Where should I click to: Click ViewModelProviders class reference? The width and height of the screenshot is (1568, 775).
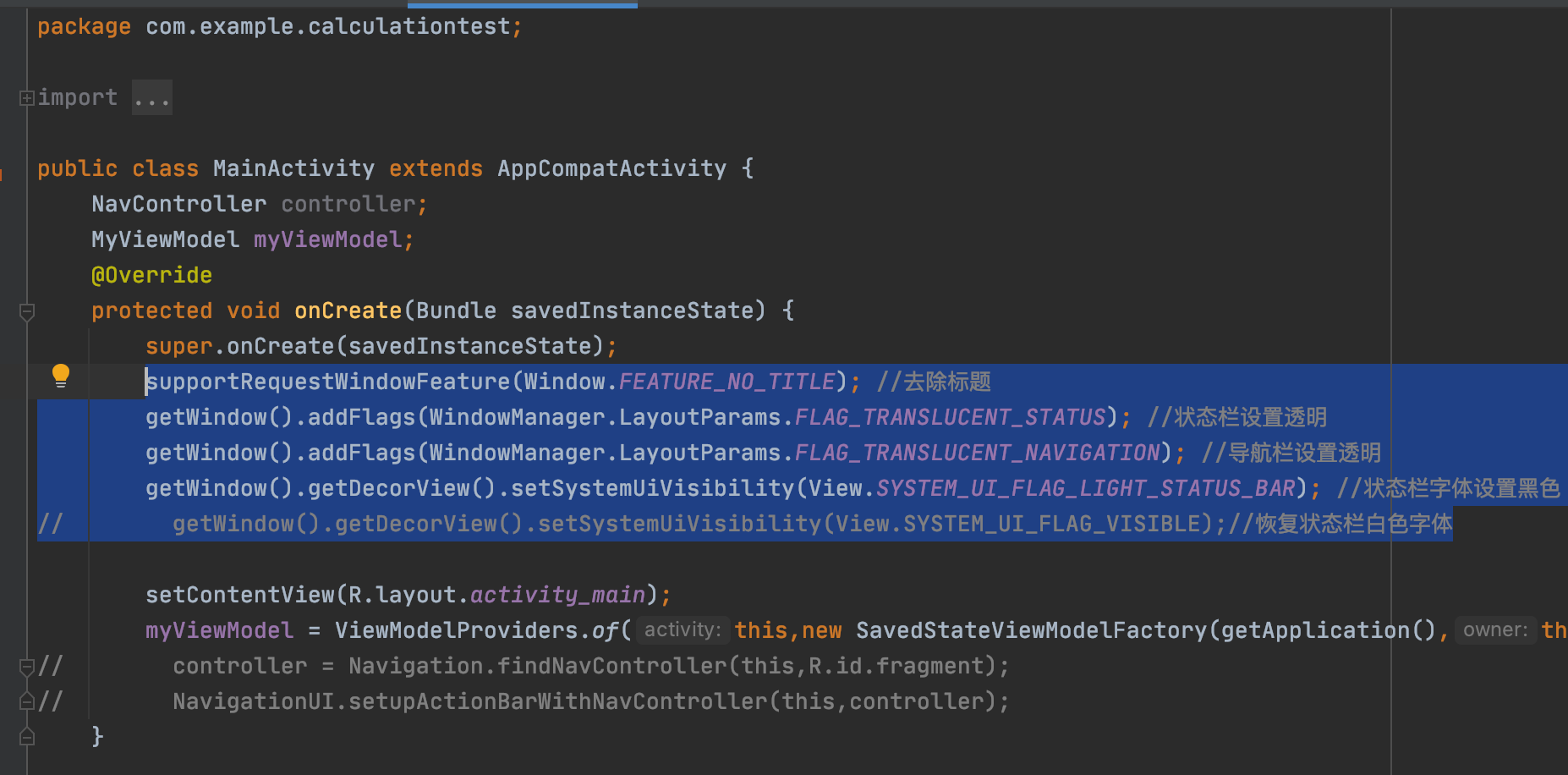point(457,630)
